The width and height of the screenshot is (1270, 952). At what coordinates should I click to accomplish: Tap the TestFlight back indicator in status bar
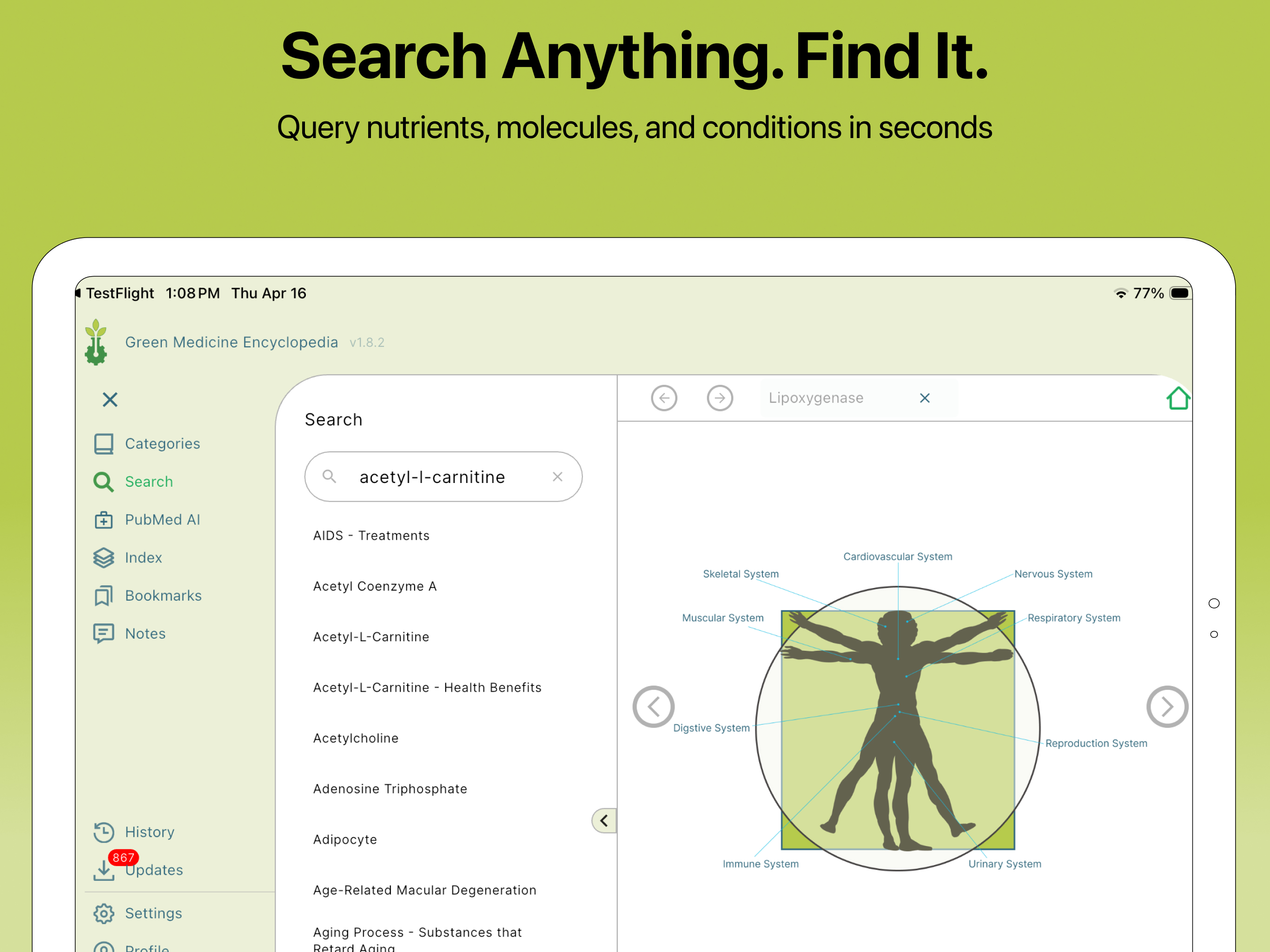coord(115,293)
